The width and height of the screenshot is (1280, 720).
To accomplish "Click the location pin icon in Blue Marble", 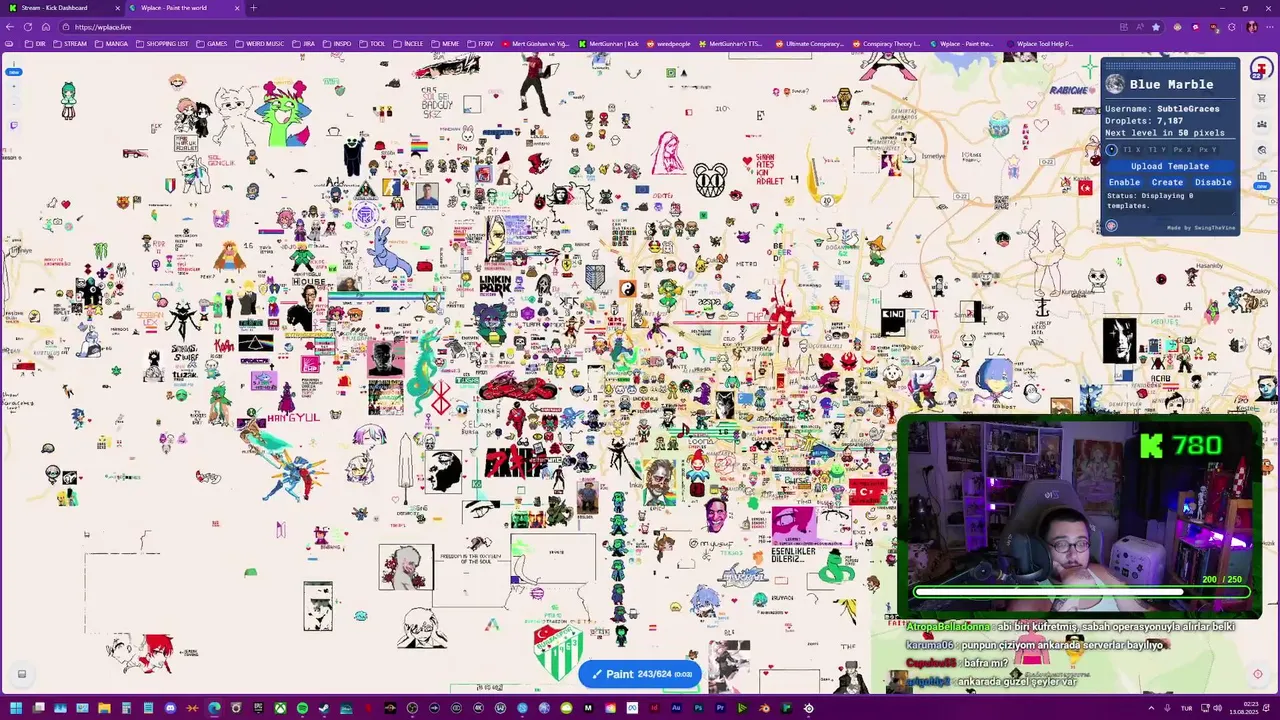I will coord(1111,150).
